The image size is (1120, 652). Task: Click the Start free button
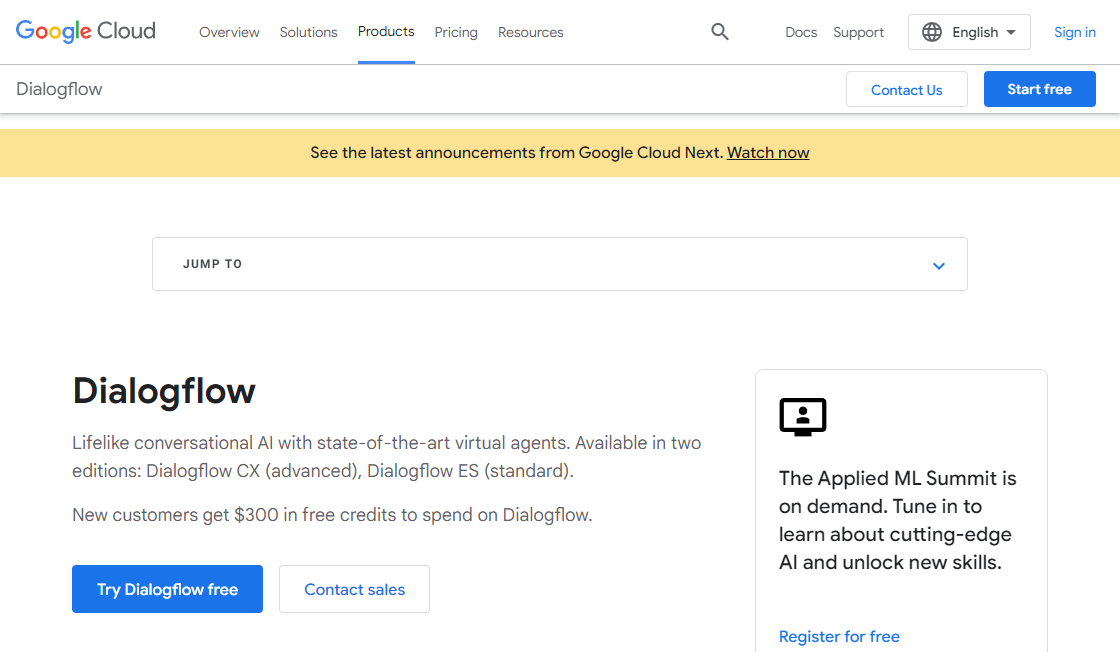click(x=1039, y=89)
